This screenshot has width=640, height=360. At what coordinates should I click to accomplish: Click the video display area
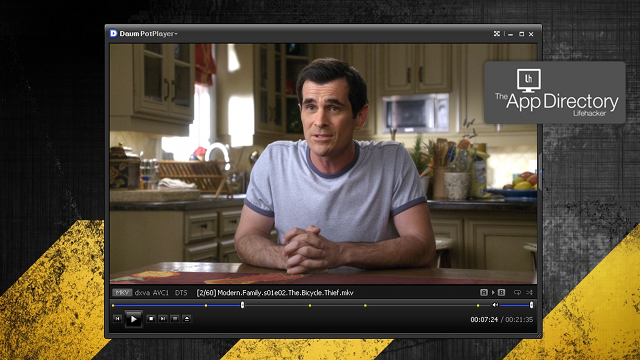[323, 163]
